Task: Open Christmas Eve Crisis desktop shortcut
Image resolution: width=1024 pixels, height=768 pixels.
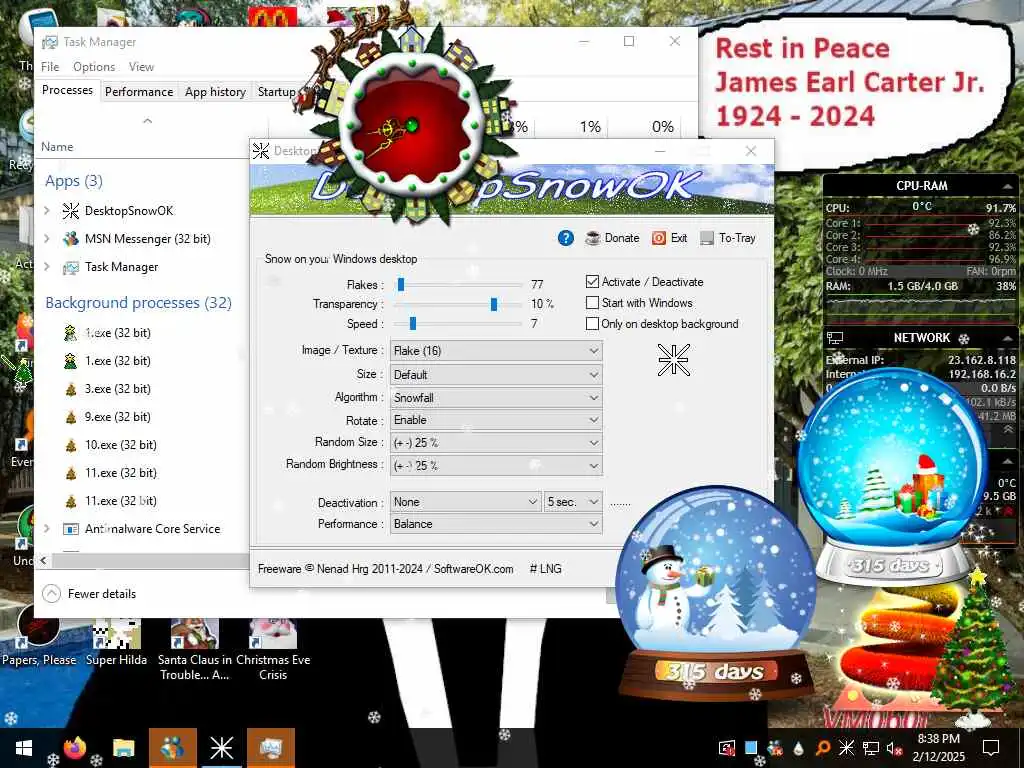Action: [x=273, y=650]
